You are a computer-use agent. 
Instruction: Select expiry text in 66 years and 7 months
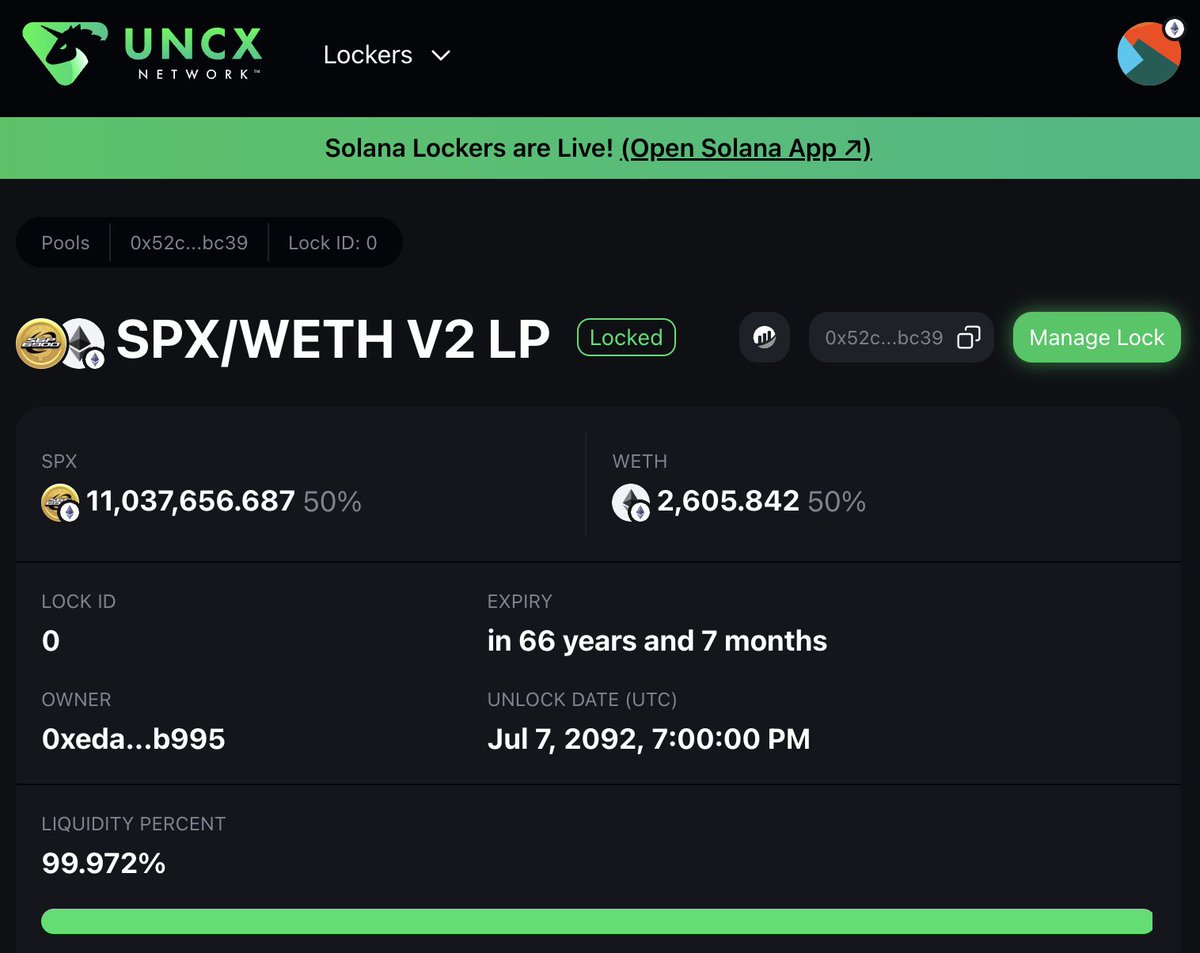click(657, 641)
